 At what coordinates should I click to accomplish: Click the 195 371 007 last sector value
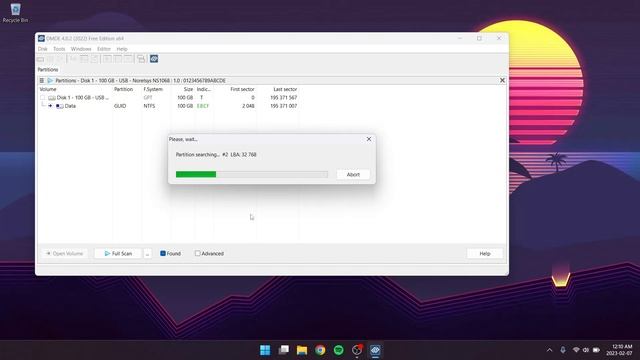point(284,106)
